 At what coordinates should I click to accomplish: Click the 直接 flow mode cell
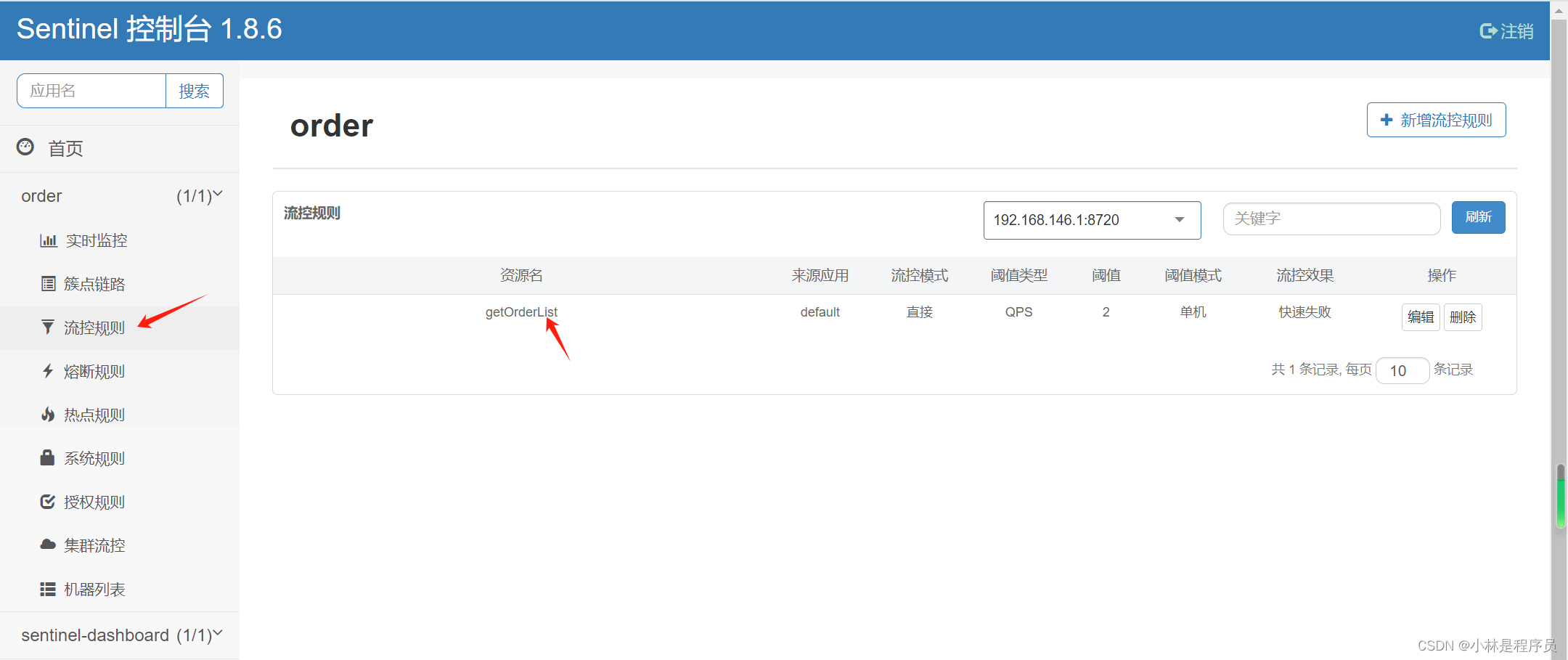[919, 312]
